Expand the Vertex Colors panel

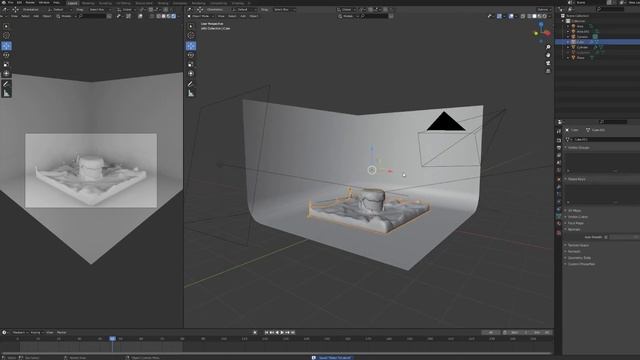[577, 217]
